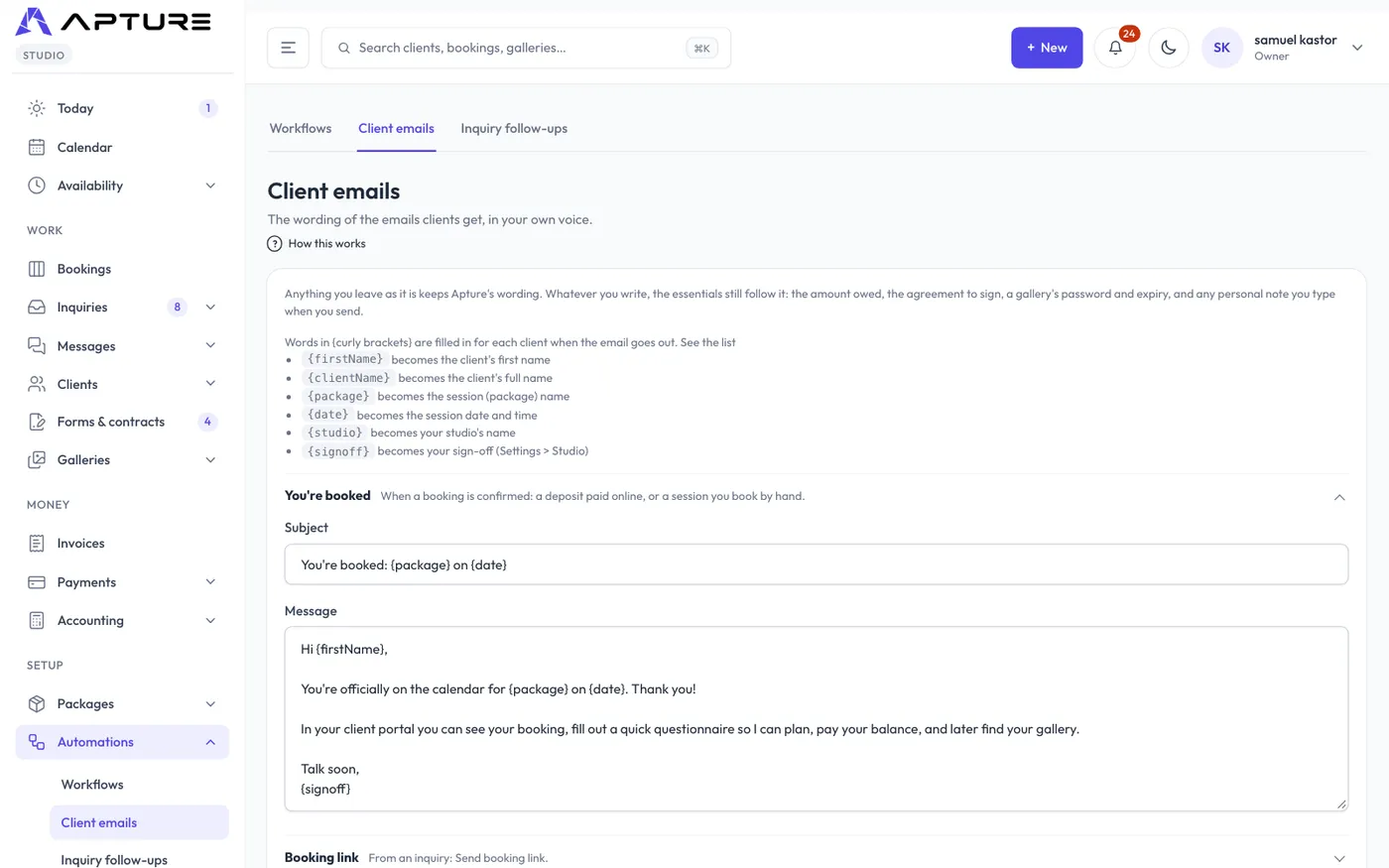
Task: Expand the Messages submenu chevron
Action: (210, 346)
